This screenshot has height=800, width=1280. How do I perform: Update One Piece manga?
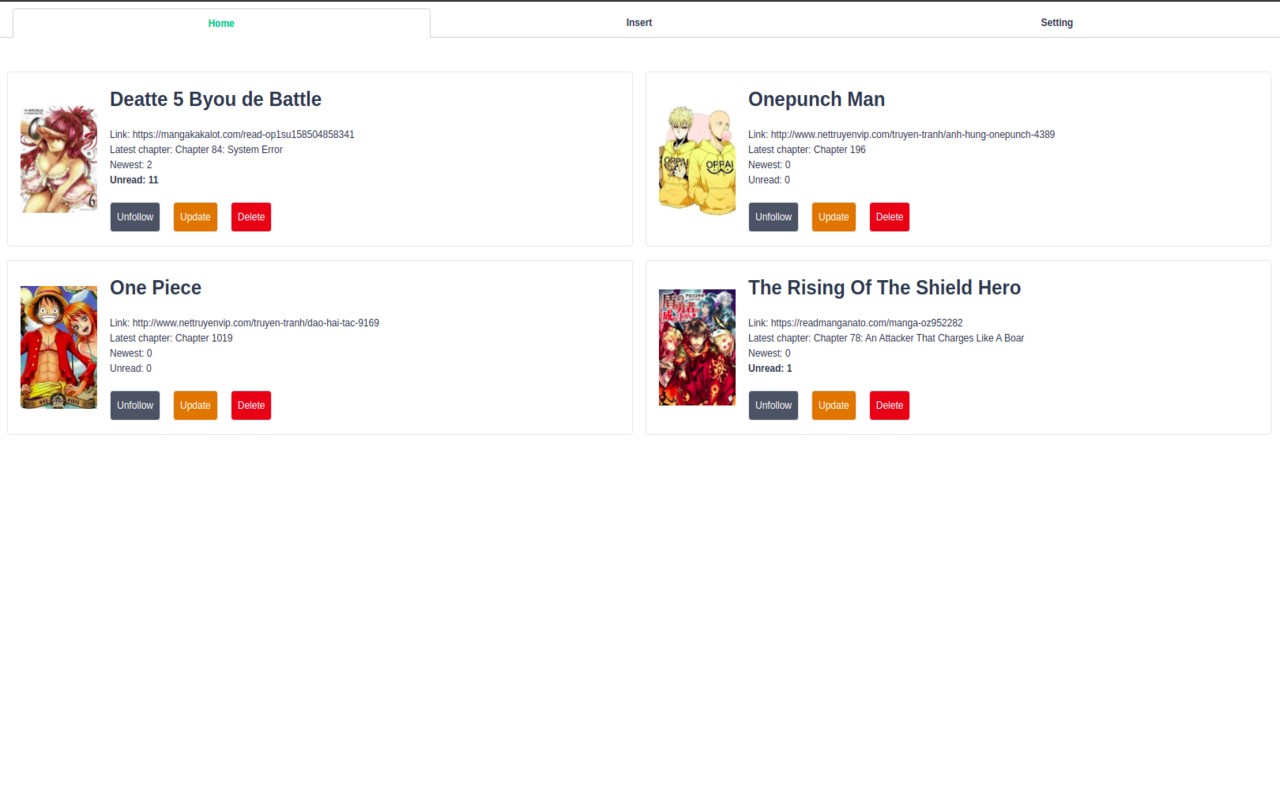click(195, 405)
